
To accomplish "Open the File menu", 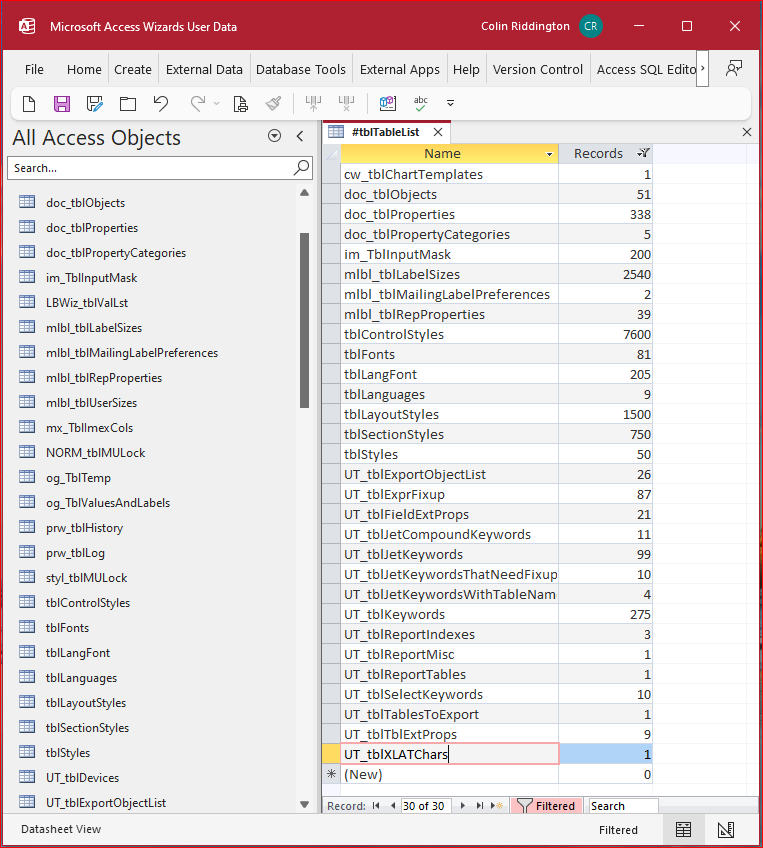I will (34, 69).
